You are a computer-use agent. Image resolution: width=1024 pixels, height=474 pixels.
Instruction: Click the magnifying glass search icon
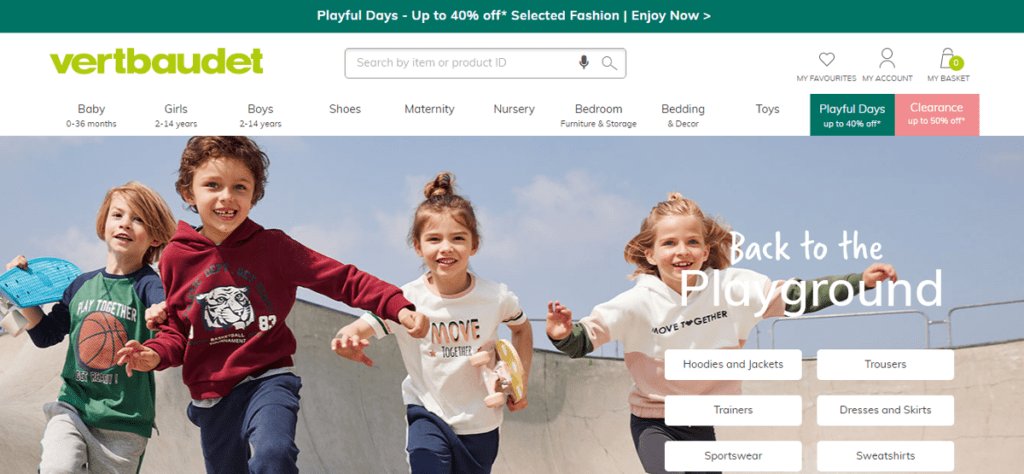(x=609, y=63)
